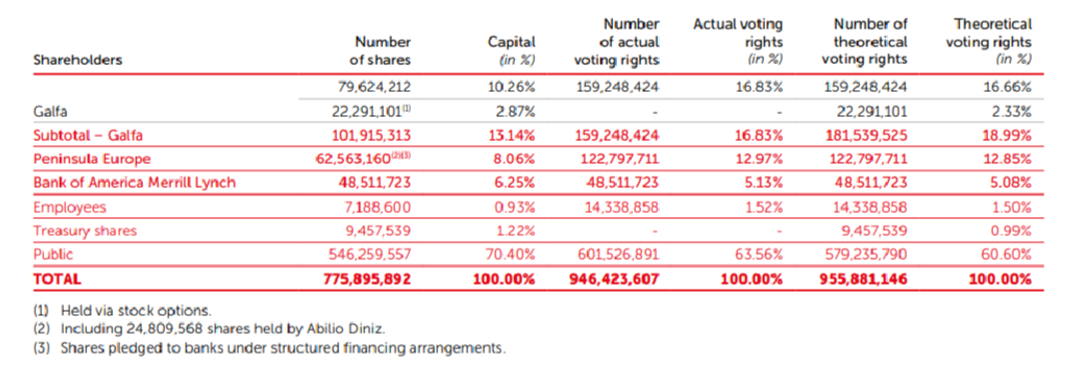Select Public capital percentage 70.40%
Viewport: 1087px width, 375px height.
point(512,254)
